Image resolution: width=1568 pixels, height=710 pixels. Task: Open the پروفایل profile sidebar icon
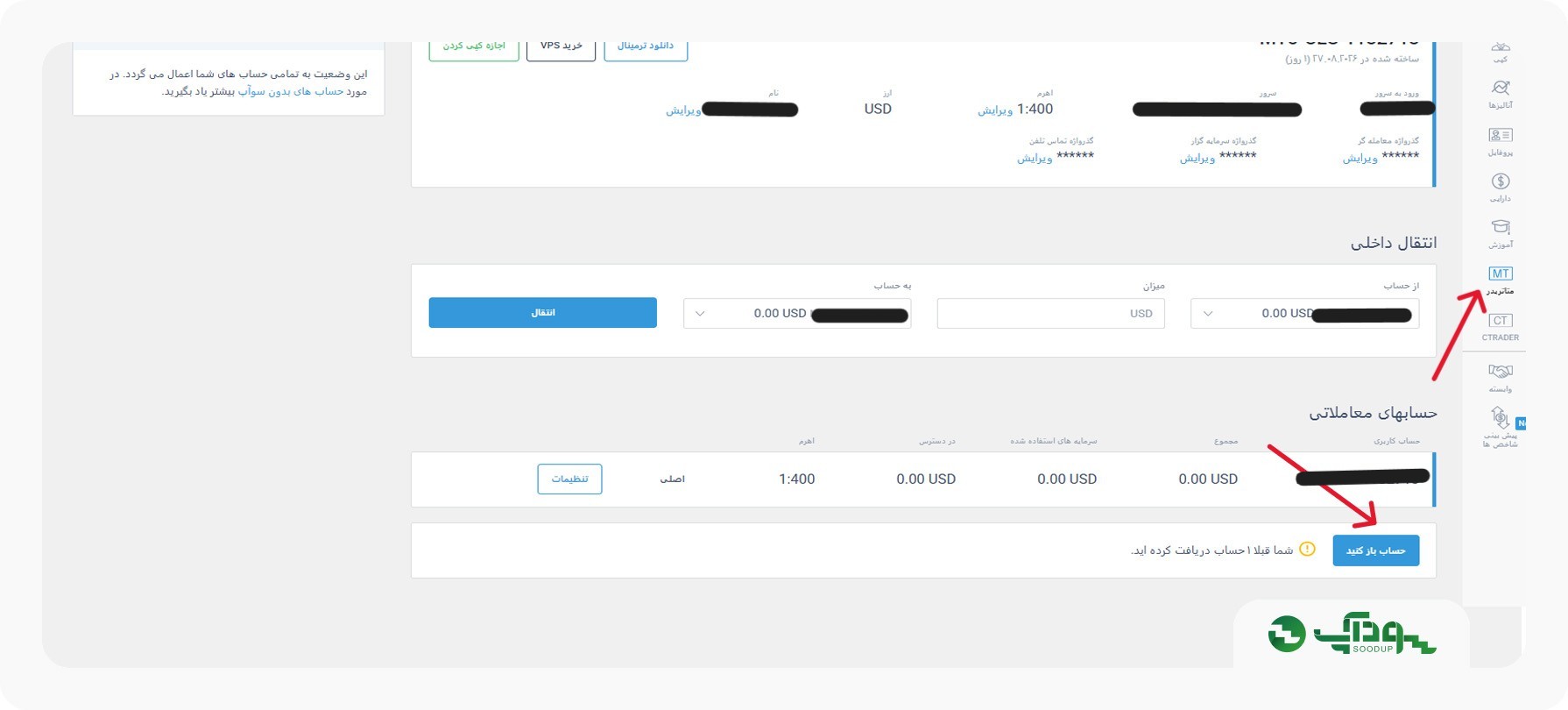point(1501,140)
